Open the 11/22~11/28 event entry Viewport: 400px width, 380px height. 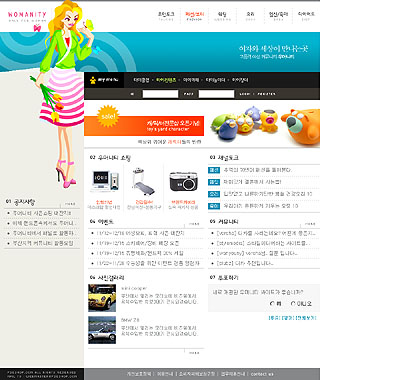click(x=148, y=263)
